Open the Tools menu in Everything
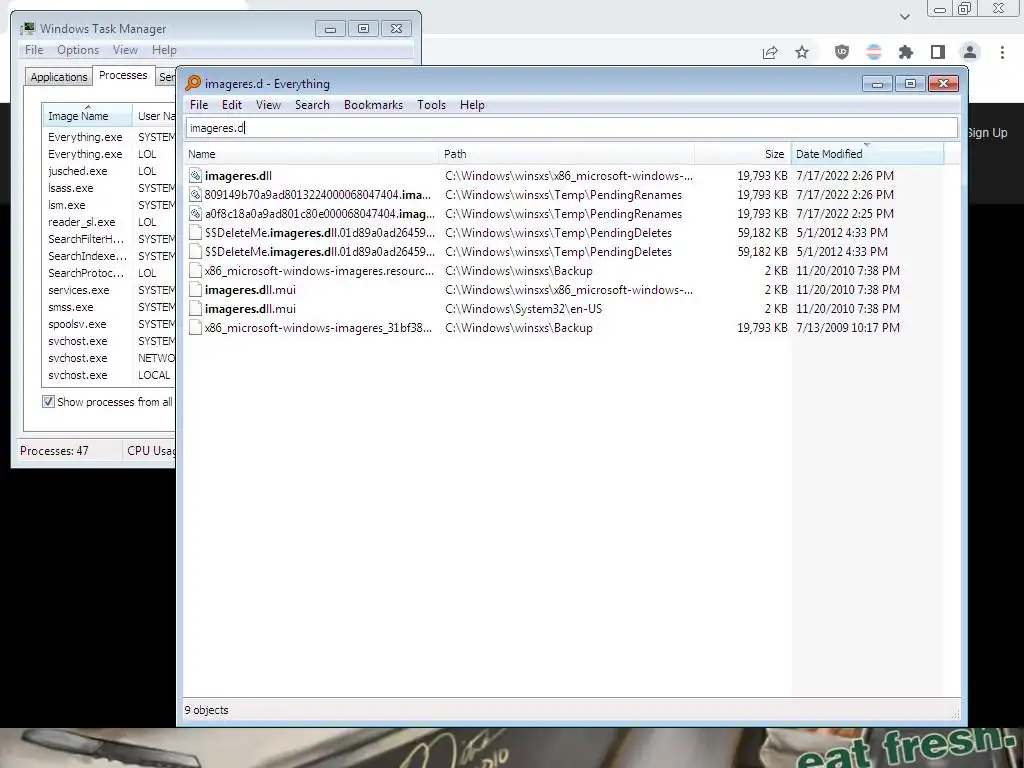Screen dimensions: 1024x768 (x=432, y=105)
